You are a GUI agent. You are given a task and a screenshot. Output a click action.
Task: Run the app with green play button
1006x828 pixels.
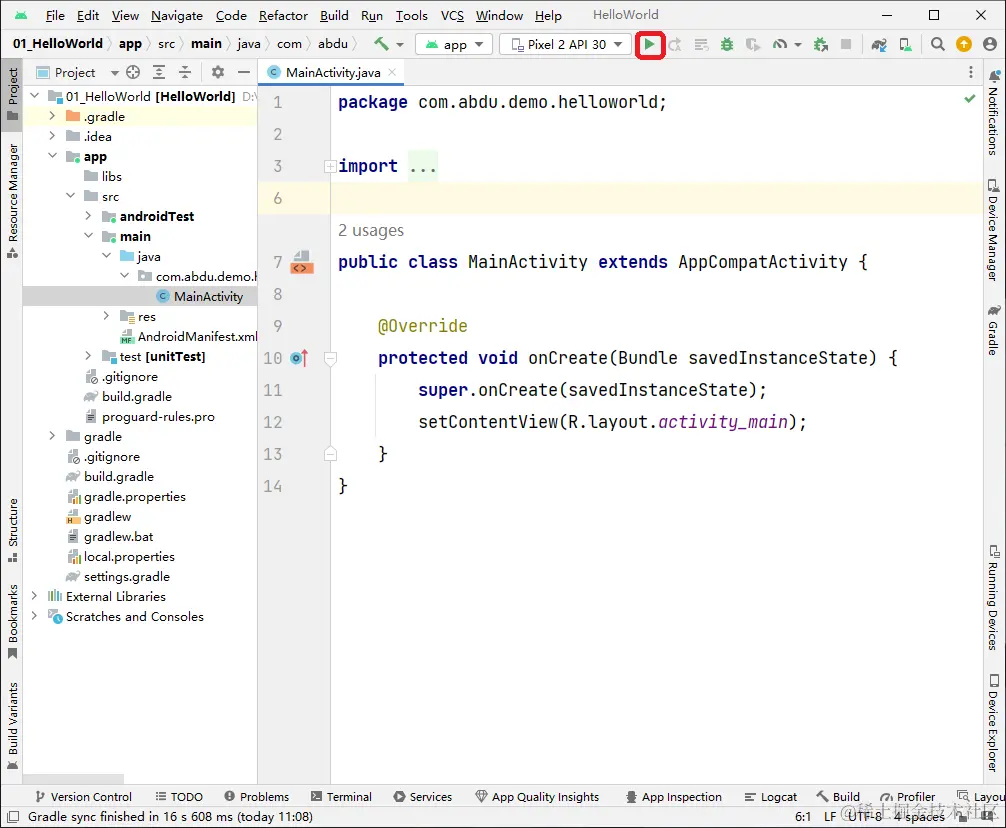point(649,44)
